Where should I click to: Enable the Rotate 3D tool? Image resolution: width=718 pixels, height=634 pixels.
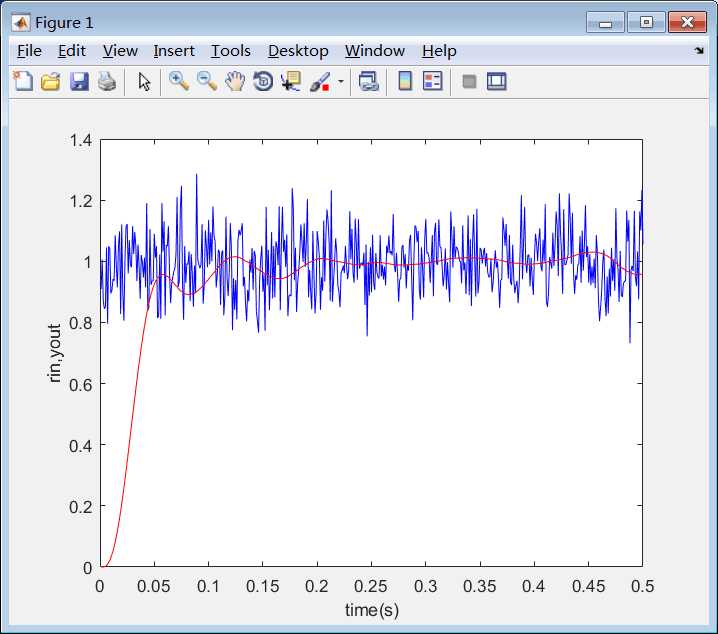pos(263,81)
